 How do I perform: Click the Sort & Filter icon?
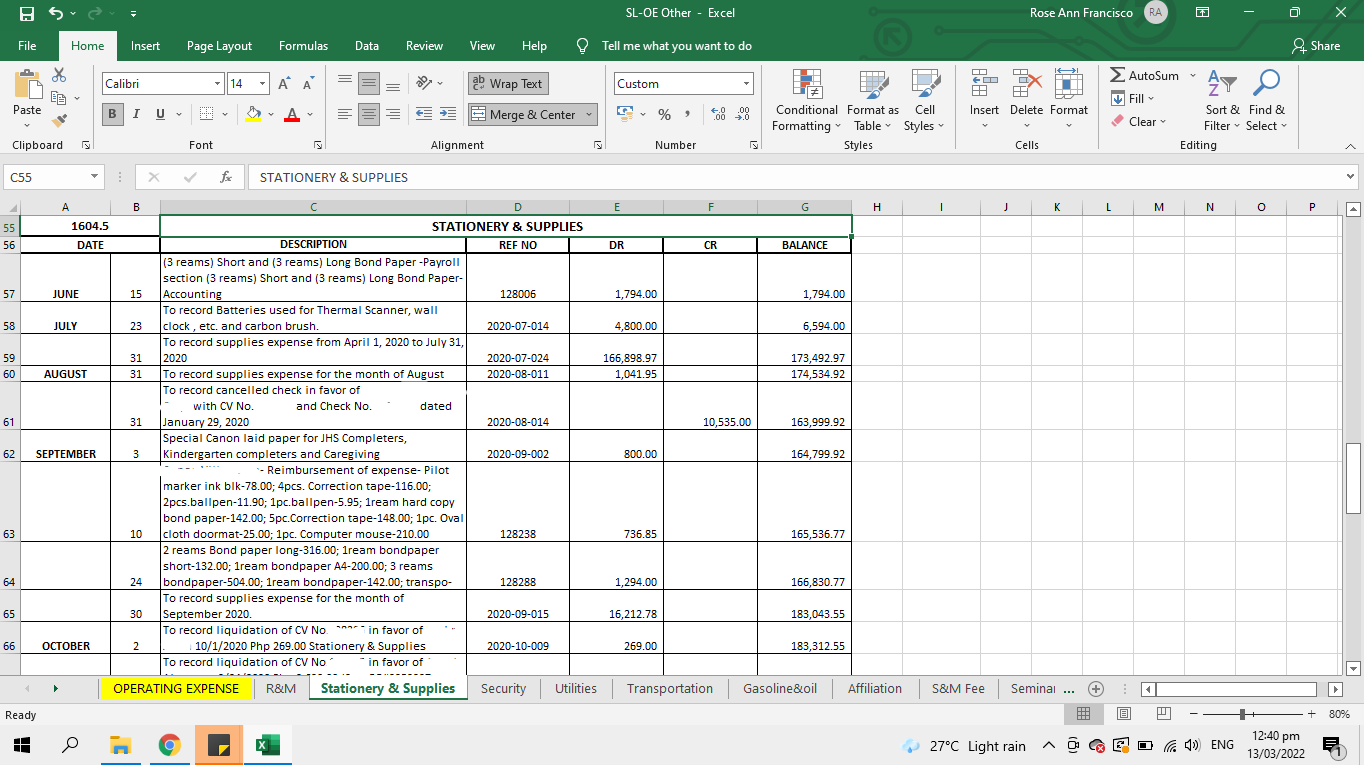coord(1222,101)
